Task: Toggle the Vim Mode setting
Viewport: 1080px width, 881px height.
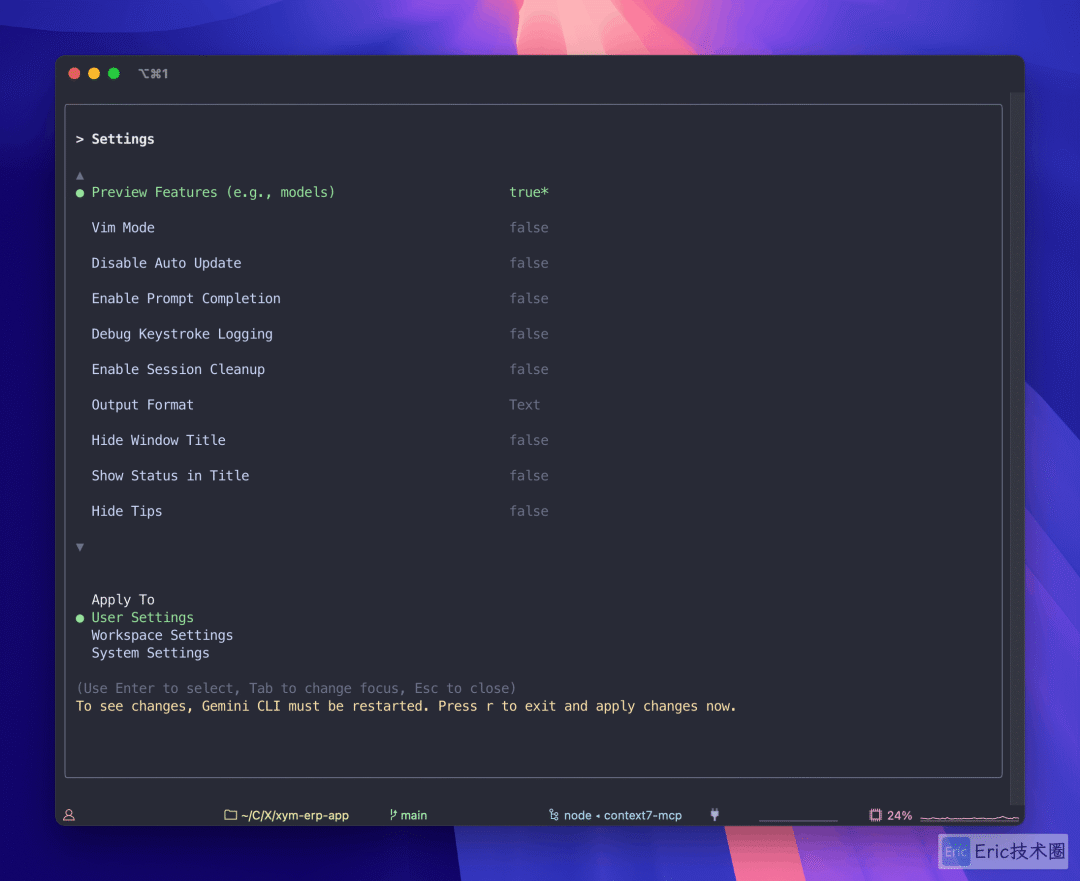Action: coord(123,227)
